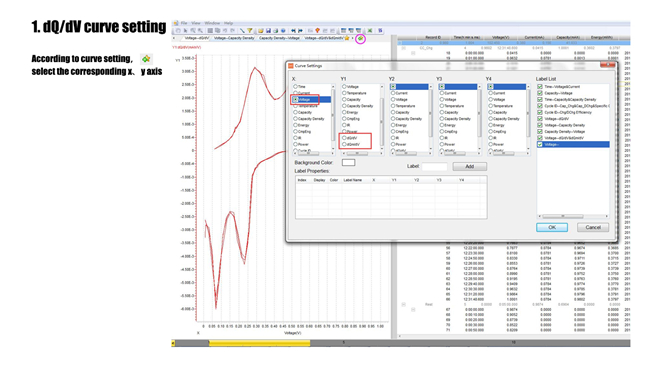Click the blue round help icon
The width and height of the screenshot is (650, 365).
pos(283,31)
